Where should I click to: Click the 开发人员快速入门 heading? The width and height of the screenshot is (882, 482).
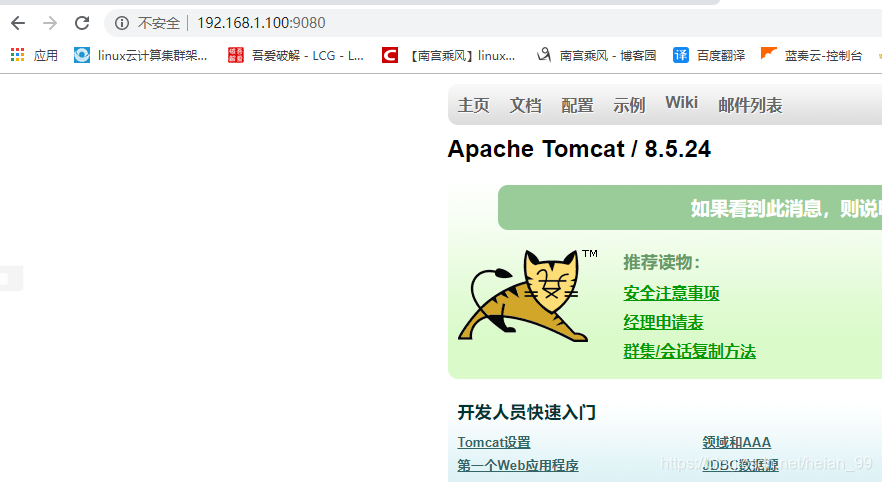pyautogui.click(x=526, y=412)
